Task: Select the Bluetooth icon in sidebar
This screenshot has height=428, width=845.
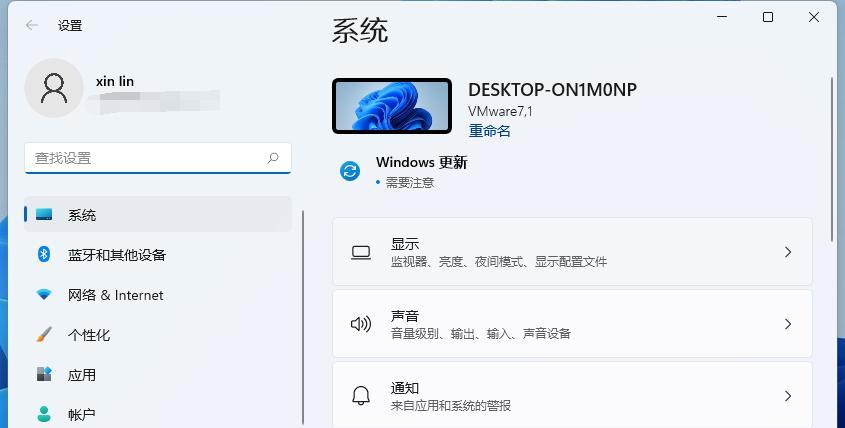Action: point(44,254)
